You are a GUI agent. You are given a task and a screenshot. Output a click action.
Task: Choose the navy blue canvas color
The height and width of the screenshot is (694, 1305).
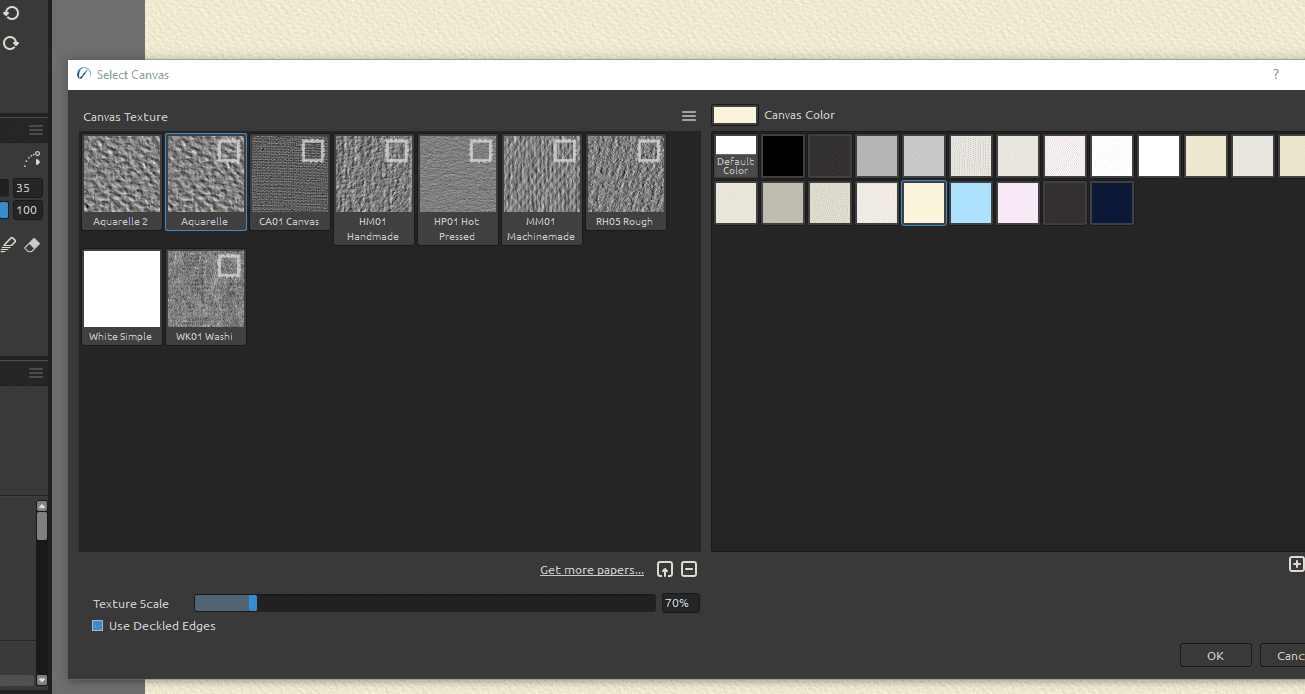tap(1112, 203)
